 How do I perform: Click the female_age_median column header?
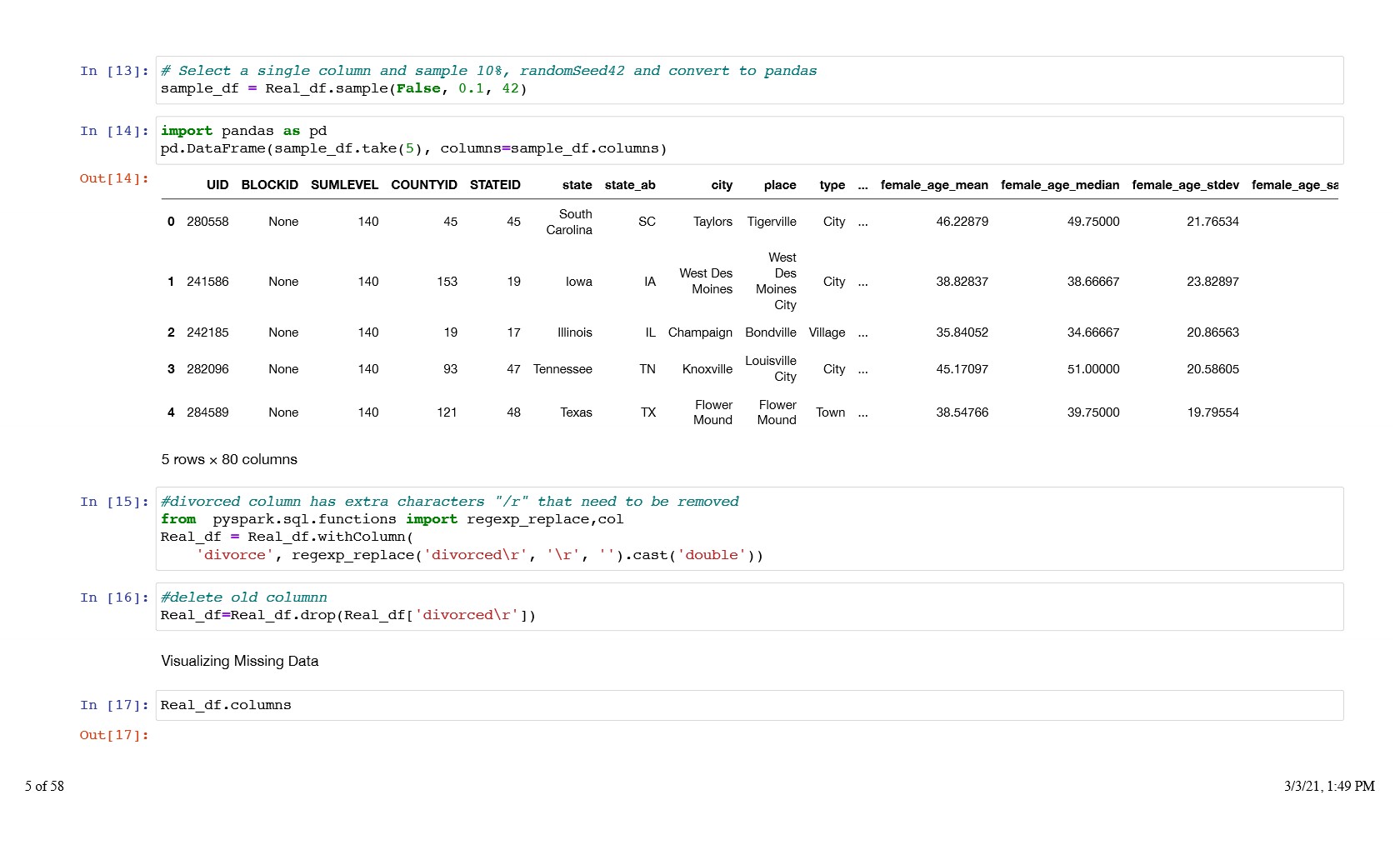tap(1060, 185)
